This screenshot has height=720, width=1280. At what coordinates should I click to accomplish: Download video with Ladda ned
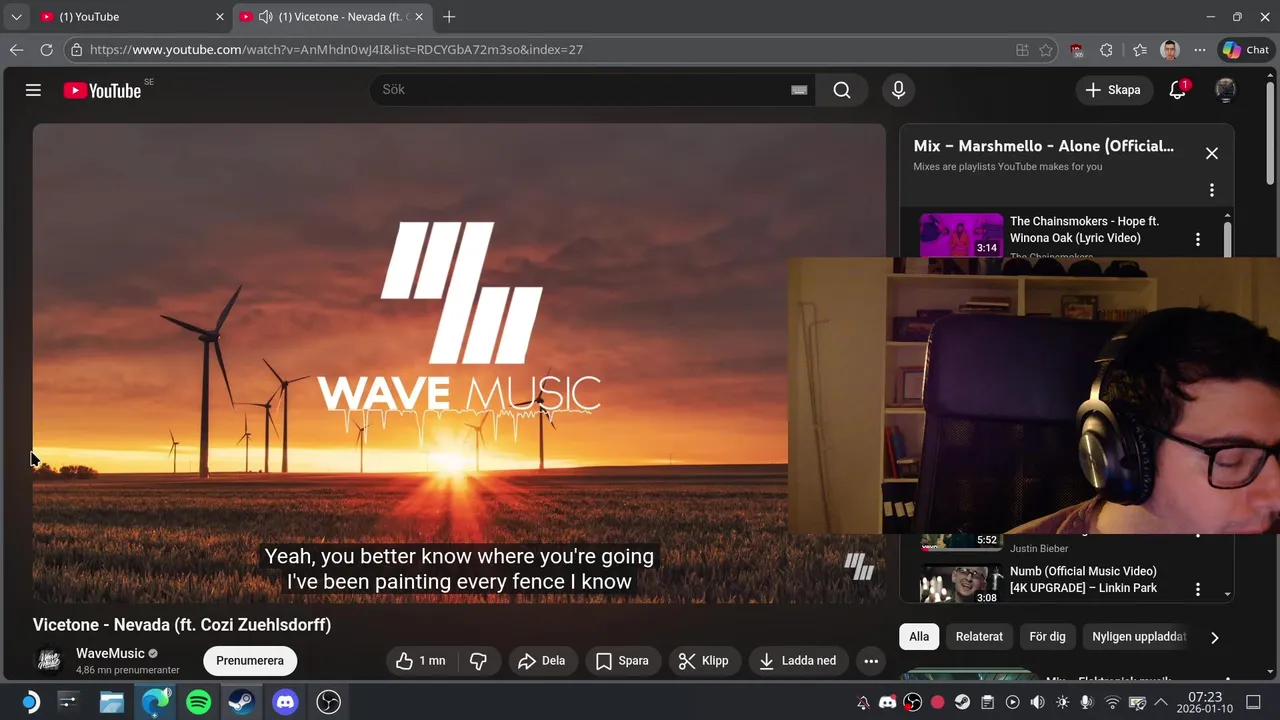point(798,661)
